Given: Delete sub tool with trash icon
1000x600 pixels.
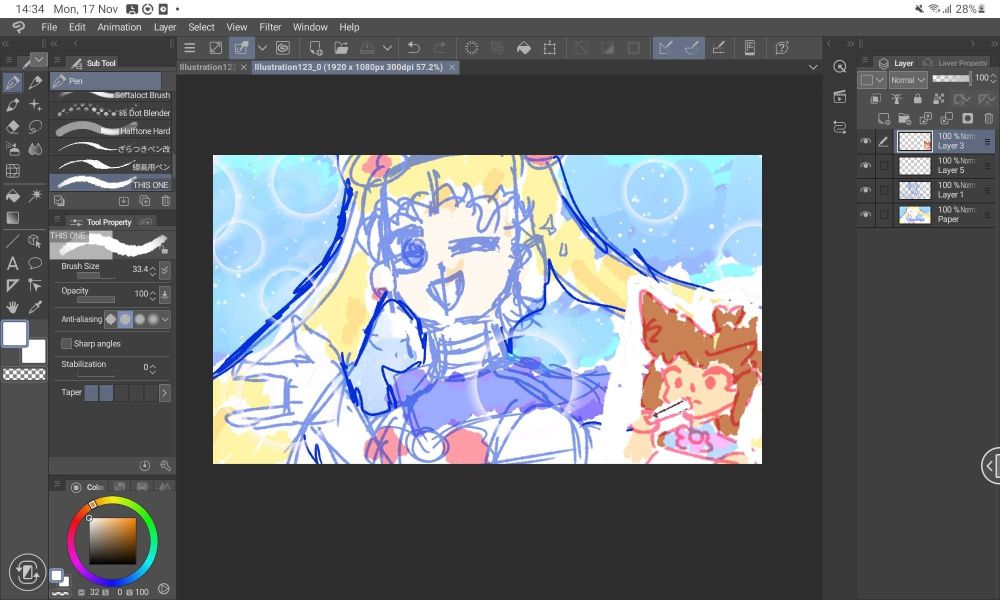Looking at the screenshot, I should (165, 201).
